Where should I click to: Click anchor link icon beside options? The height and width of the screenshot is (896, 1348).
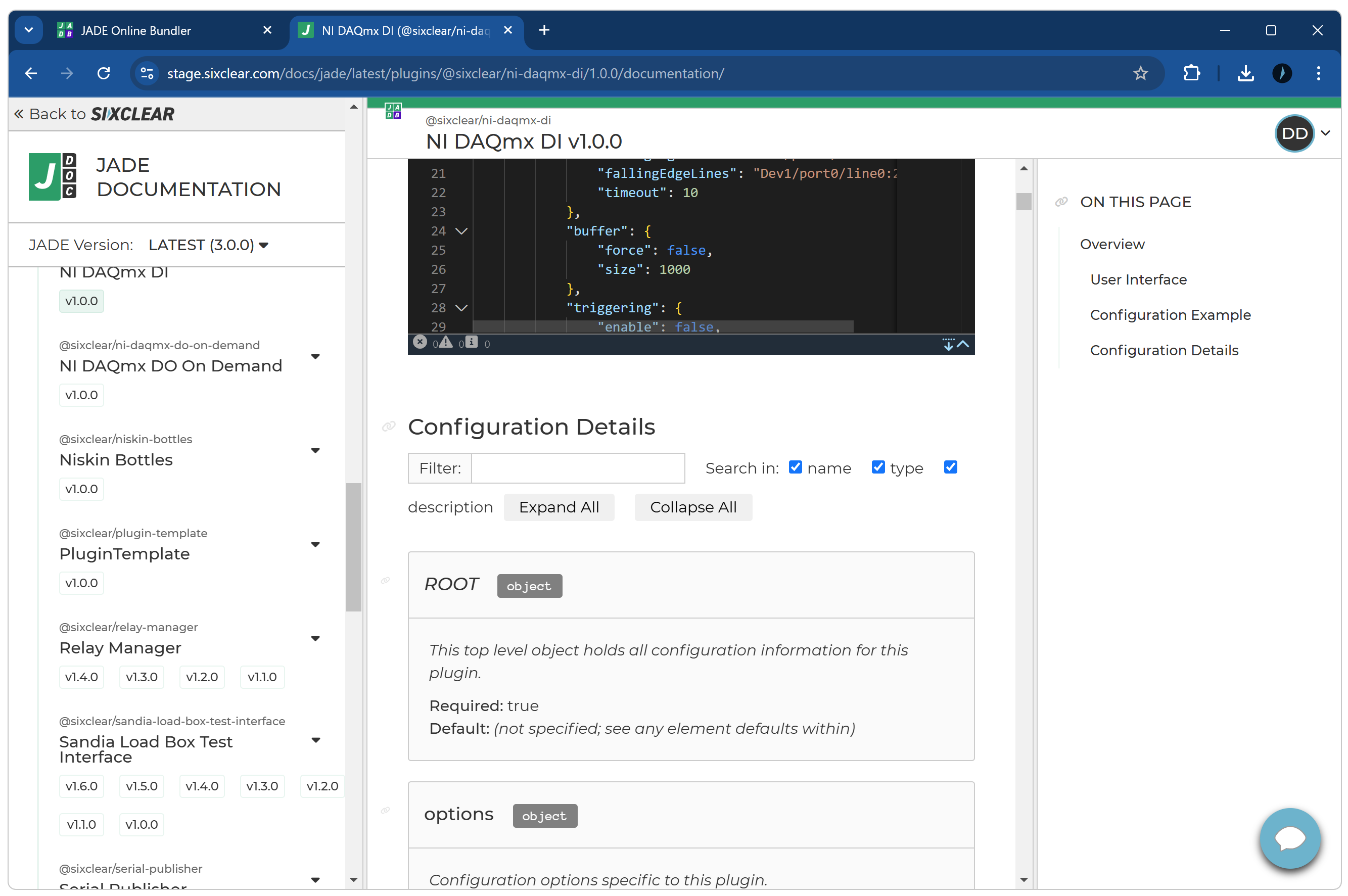(386, 810)
